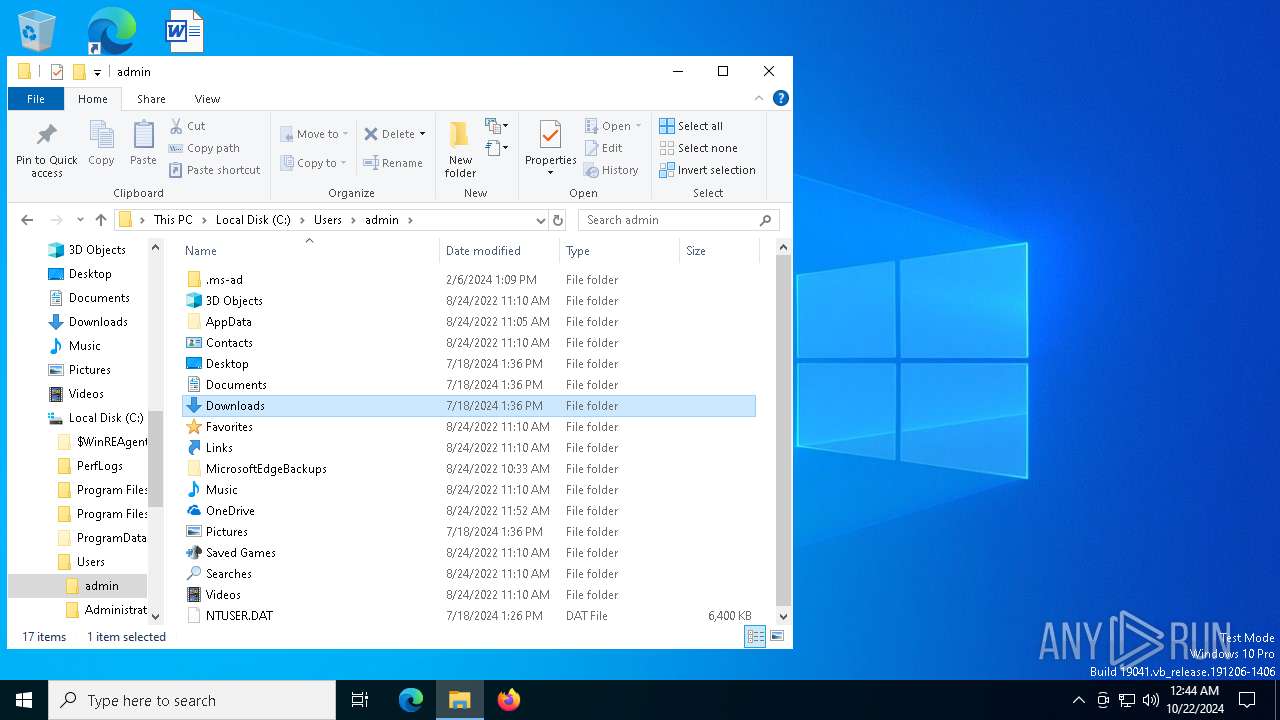Click the volume tray icon
Screen dimensions: 1280x720
[1151, 700]
